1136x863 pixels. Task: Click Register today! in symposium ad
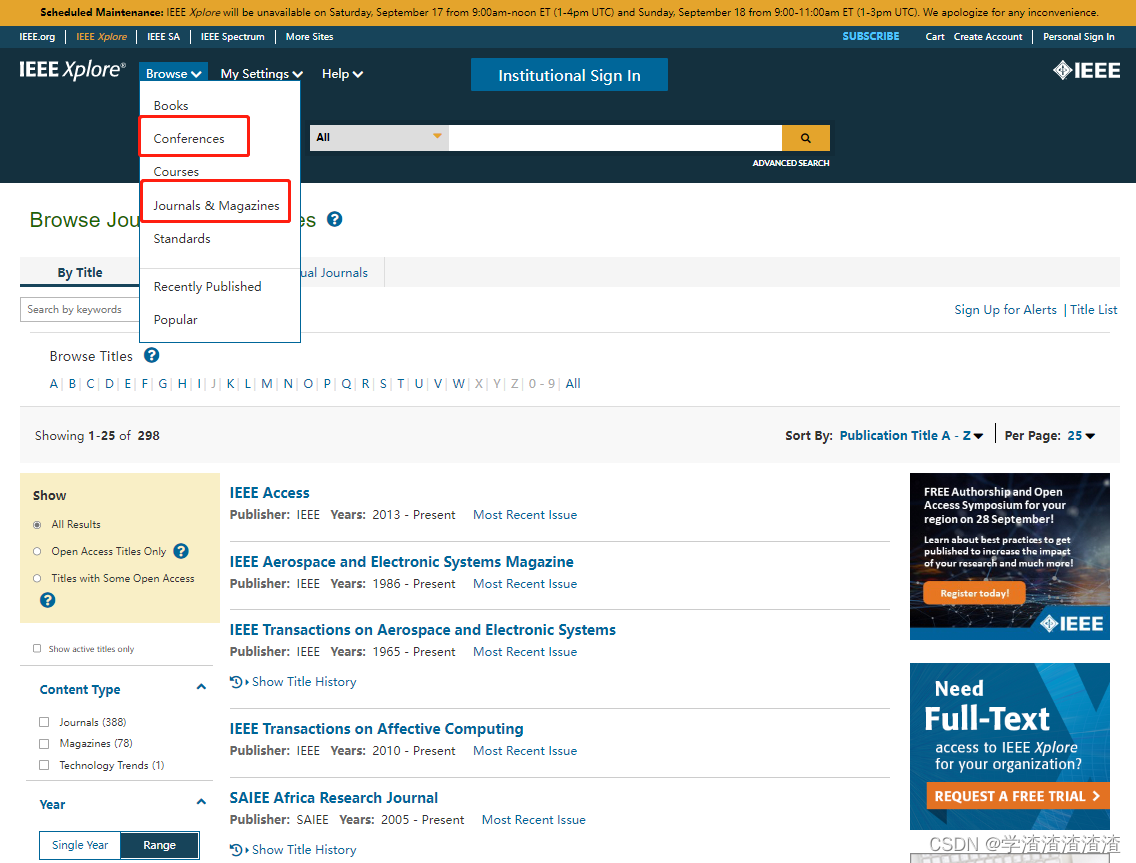click(974, 593)
